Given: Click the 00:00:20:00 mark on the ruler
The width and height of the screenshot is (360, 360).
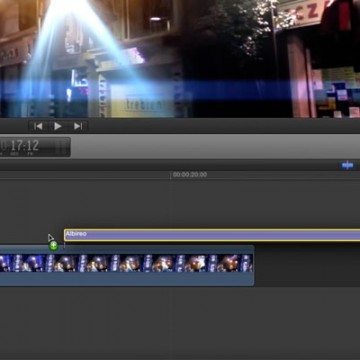Looking at the screenshot, I should click(190, 175).
